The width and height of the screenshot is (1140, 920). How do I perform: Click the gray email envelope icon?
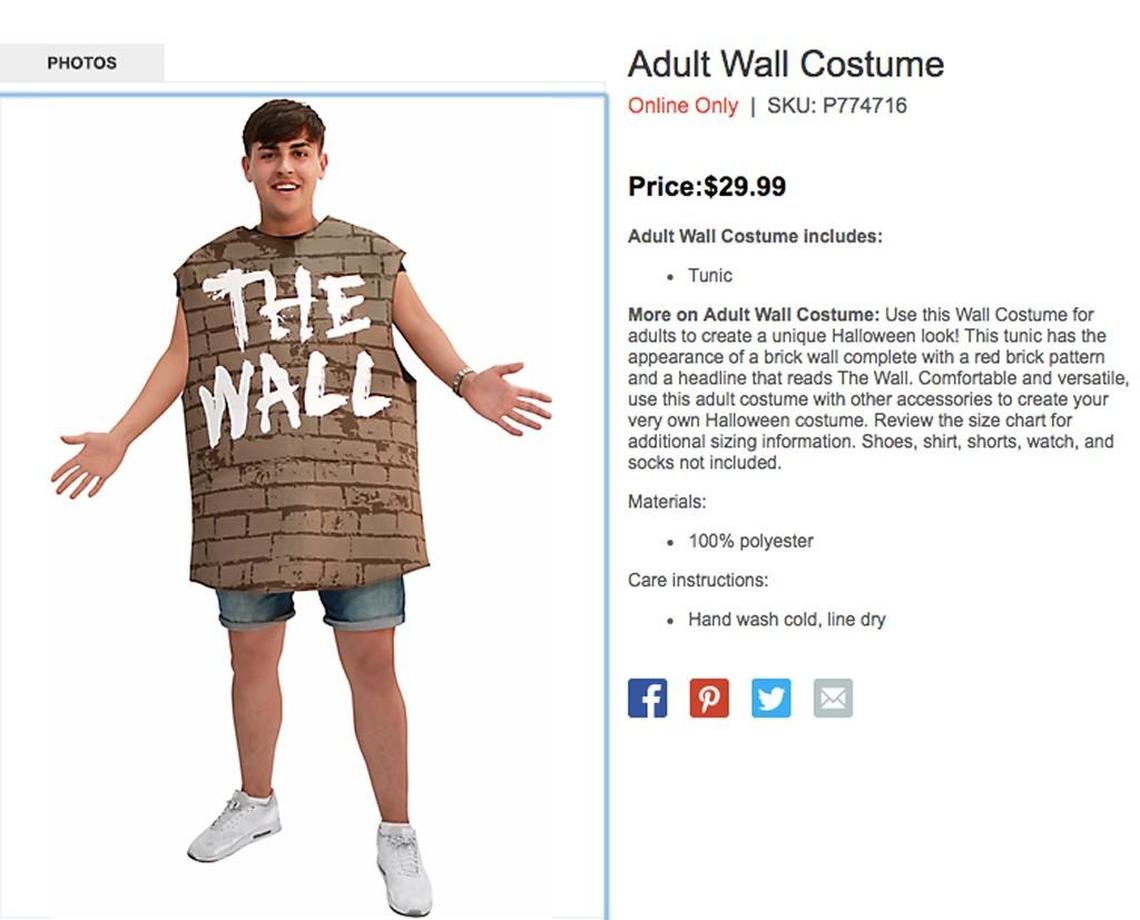832,698
